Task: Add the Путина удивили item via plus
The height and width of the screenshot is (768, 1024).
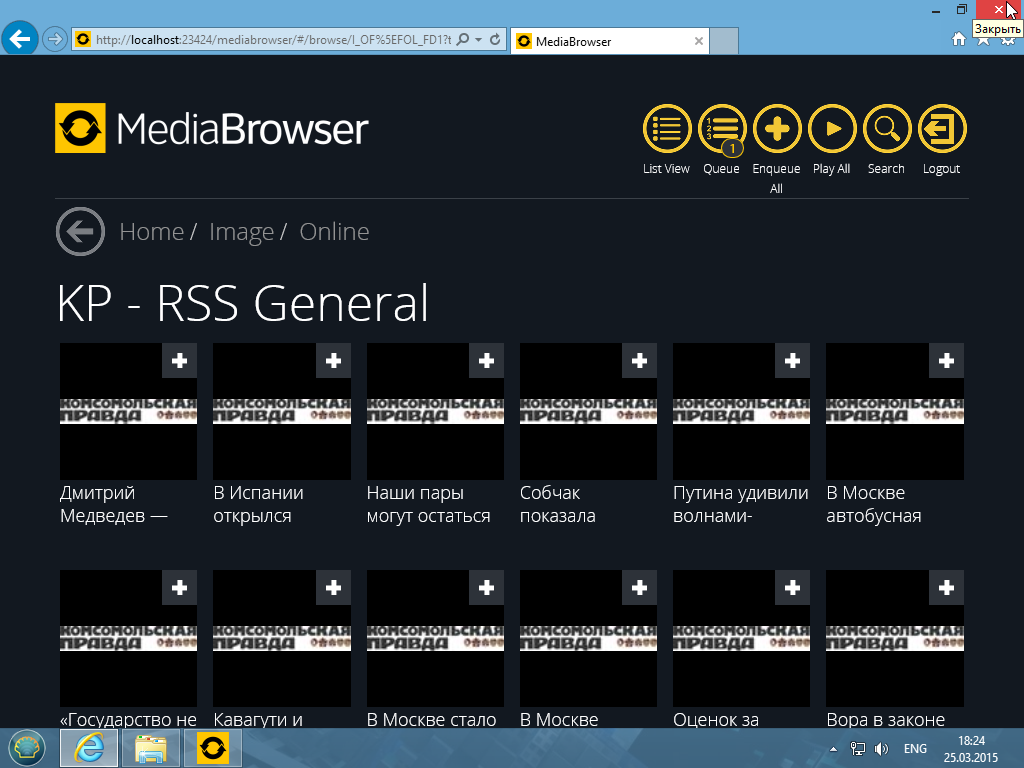Action: pos(792,361)
